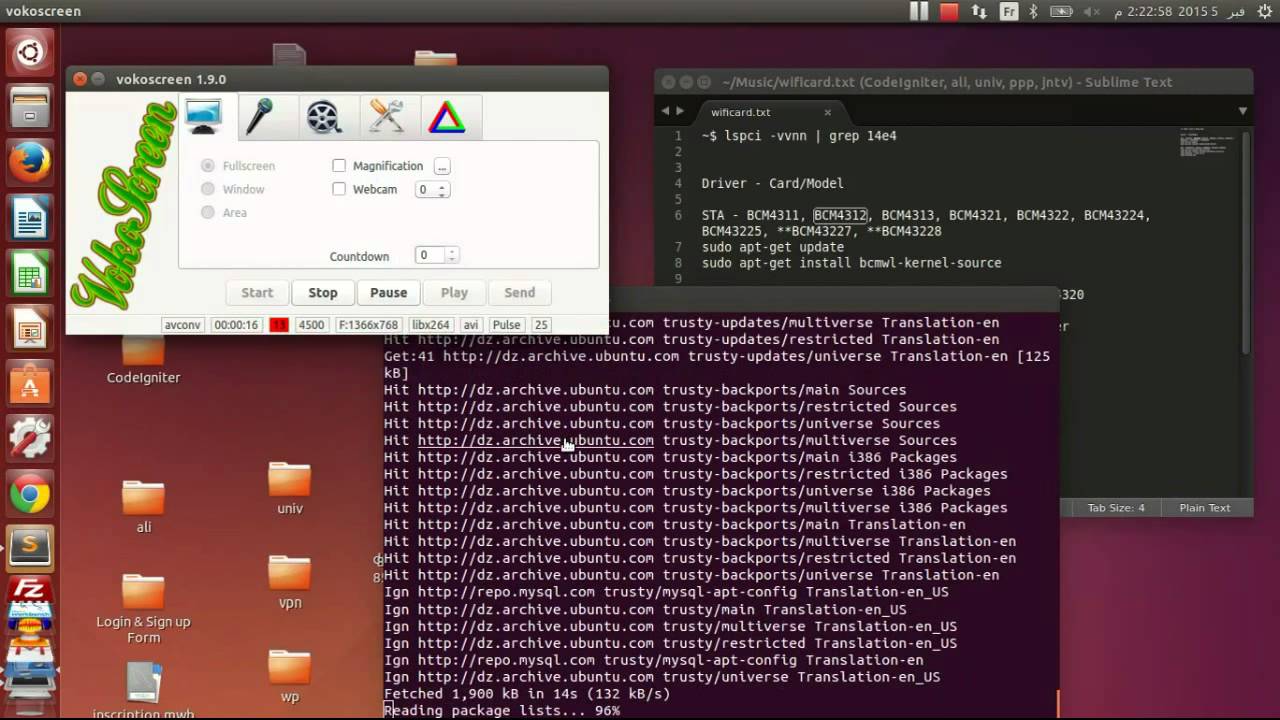Click the 00:00:16 recording time indicator
Image resolution: width=1280 pixels, height=720 pixels.
236,325
